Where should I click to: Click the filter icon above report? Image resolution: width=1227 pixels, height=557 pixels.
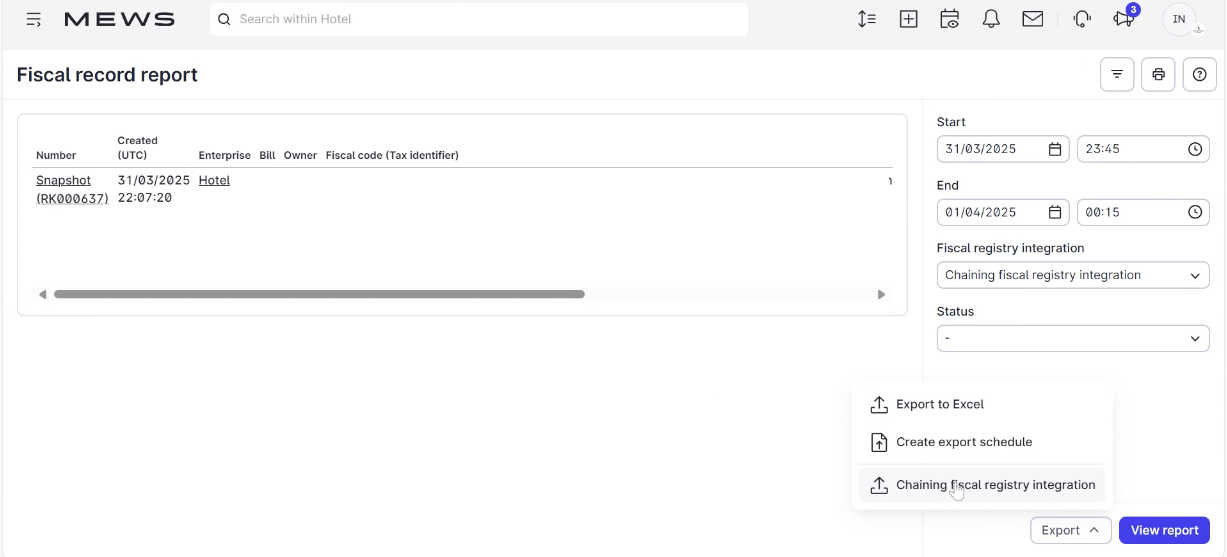coord(1117,75)
